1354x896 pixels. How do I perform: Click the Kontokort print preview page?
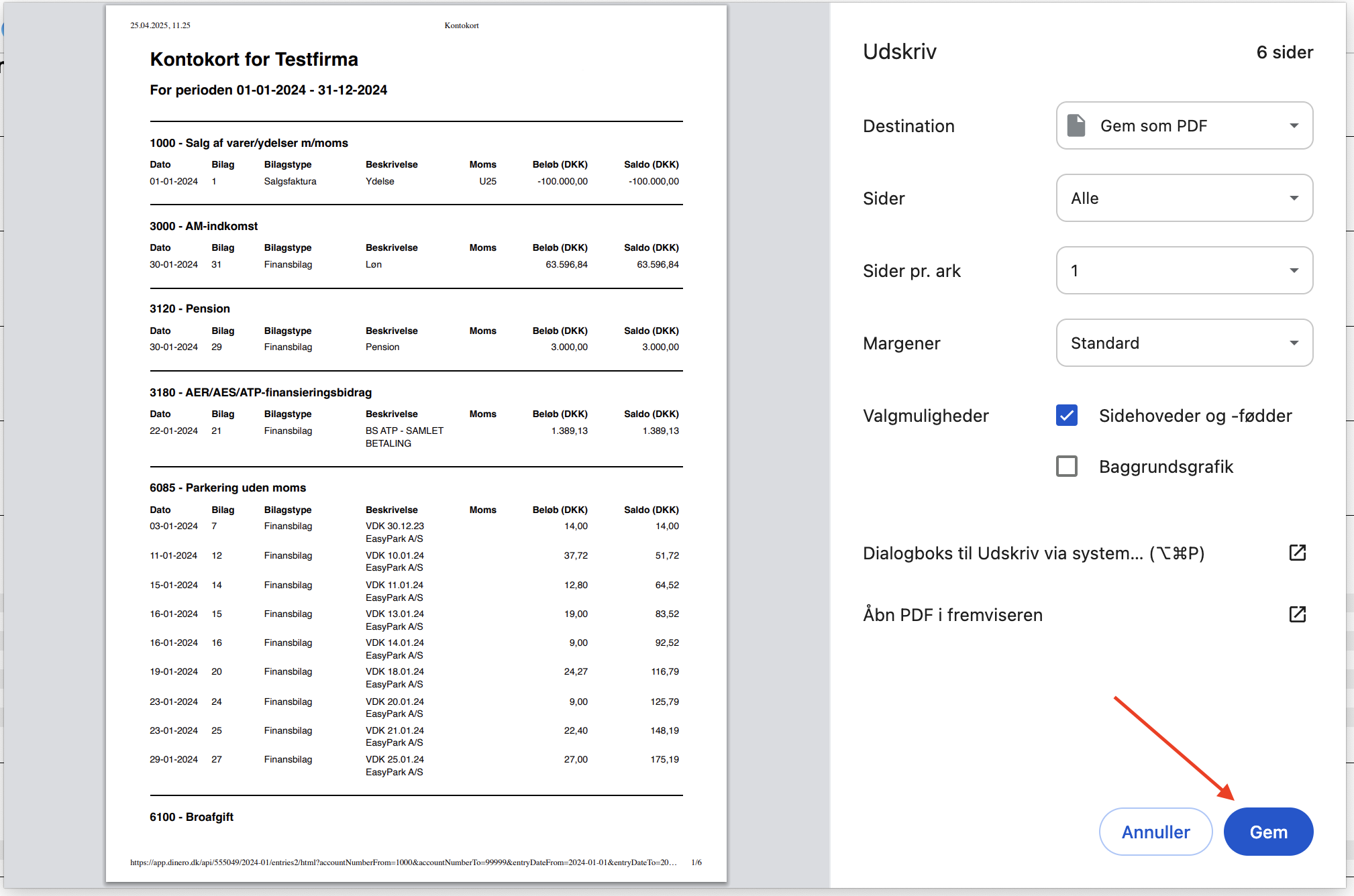coord(416,443)
